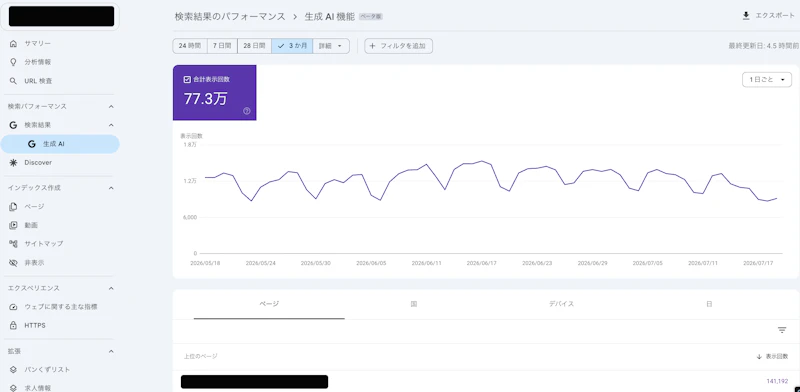Open 分析情報 in sidebar
Screen dimensions: 800x392
(x=38, y=62)
